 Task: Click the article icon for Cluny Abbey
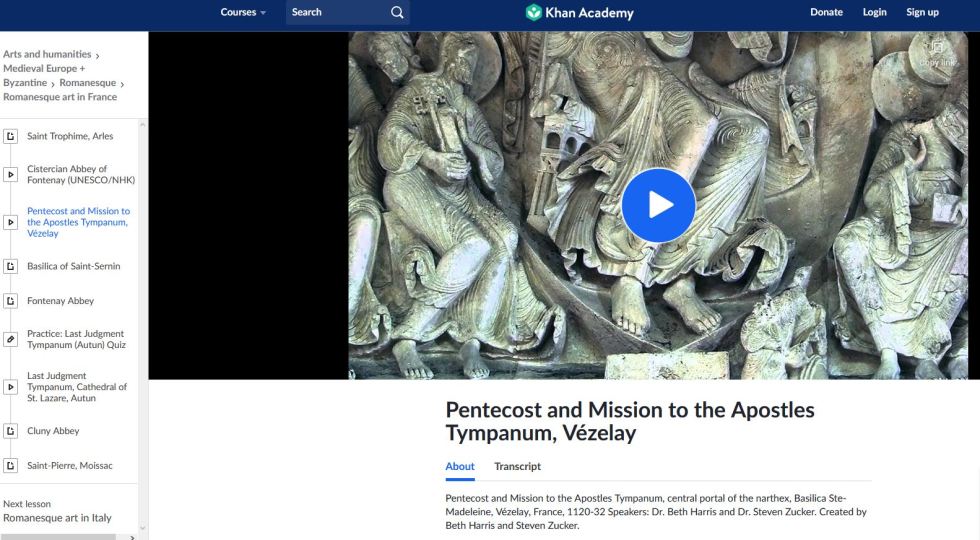[11, 431]
